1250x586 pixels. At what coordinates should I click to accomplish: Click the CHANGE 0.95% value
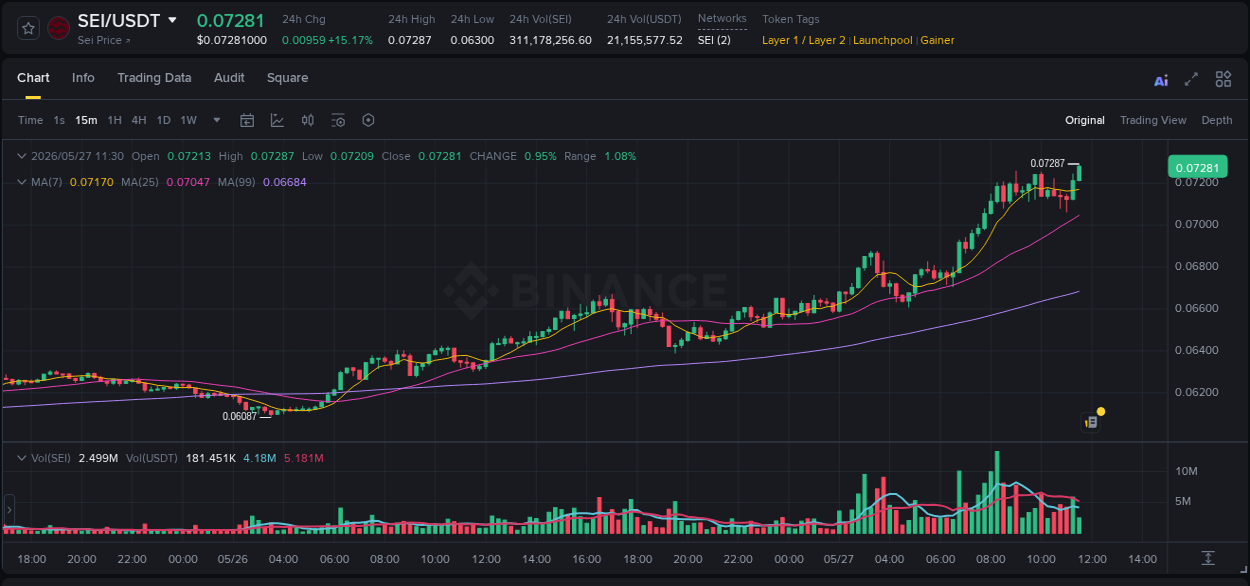tap(541, 156)
